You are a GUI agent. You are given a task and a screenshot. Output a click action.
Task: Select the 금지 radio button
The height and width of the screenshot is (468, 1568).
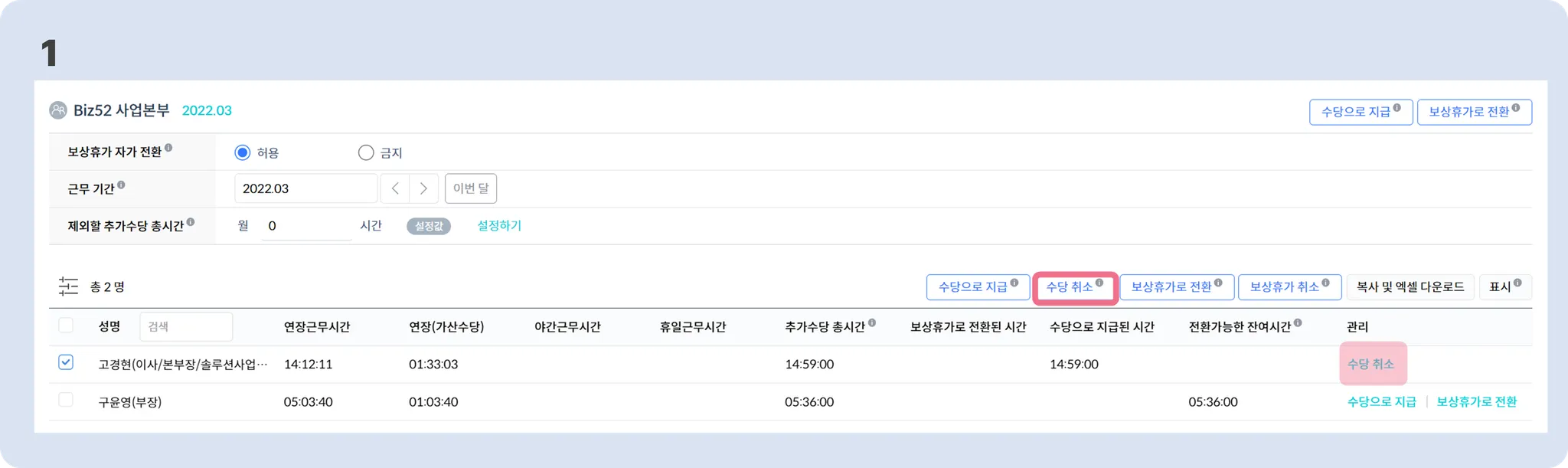pyautogui.click(x=366, y=152)
